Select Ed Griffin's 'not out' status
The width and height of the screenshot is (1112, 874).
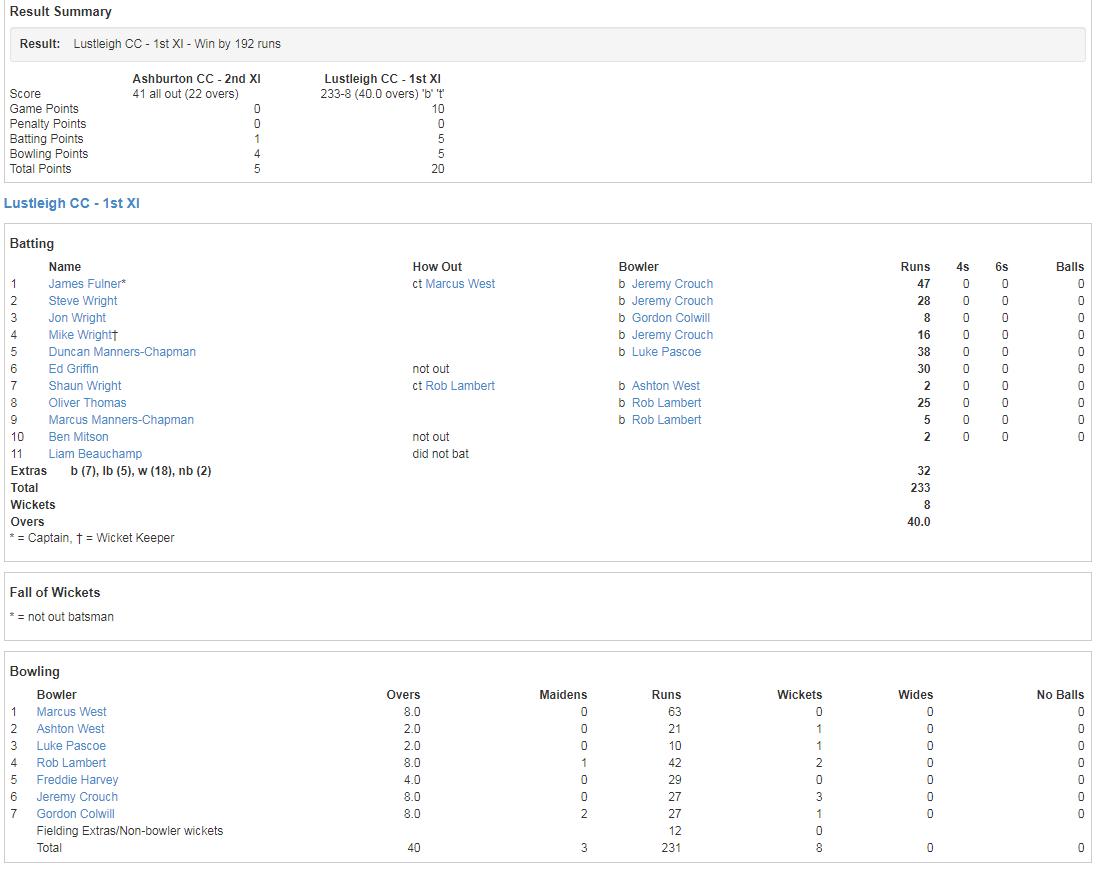431,369
